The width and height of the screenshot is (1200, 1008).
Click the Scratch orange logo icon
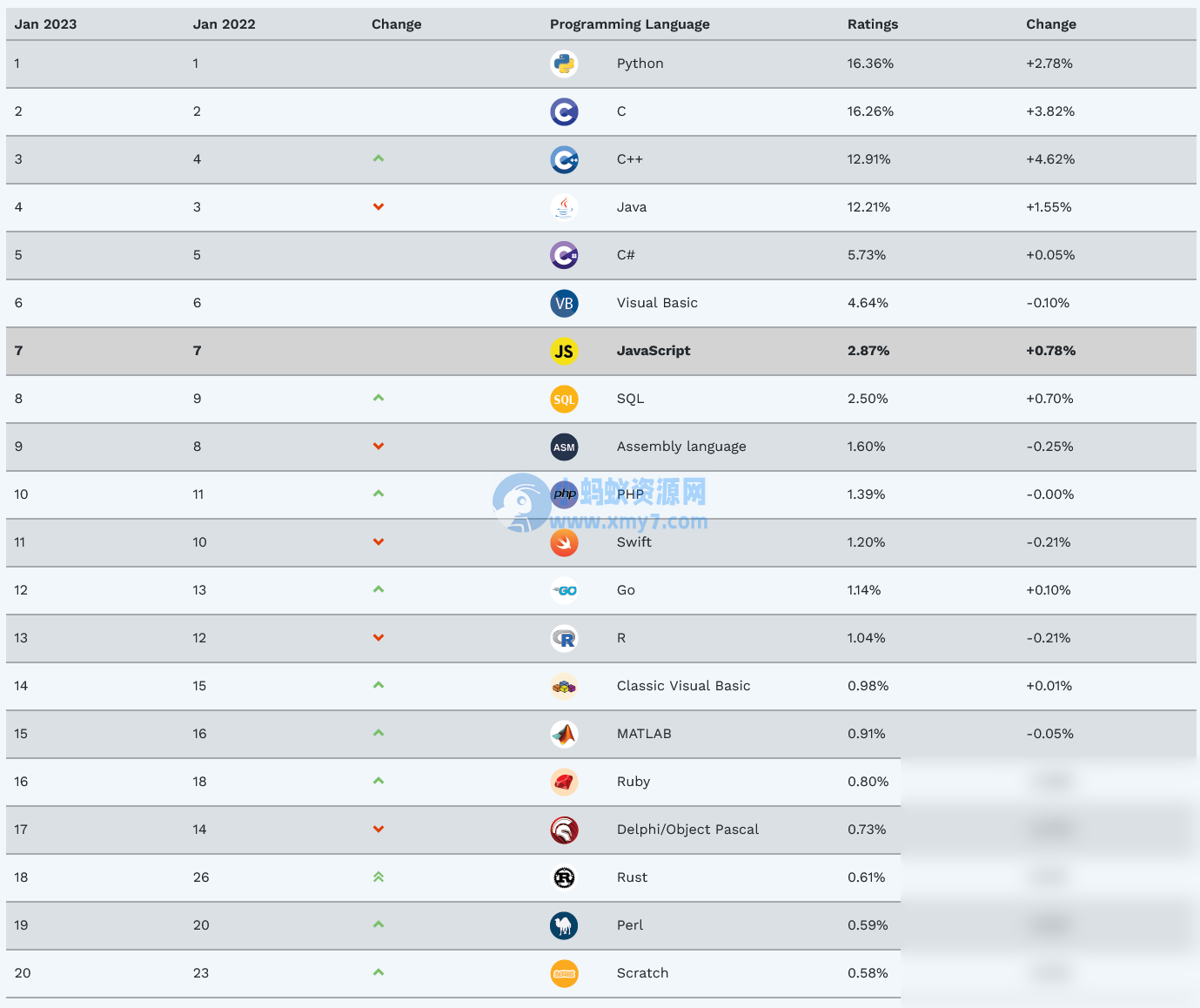tap(564, 973)
